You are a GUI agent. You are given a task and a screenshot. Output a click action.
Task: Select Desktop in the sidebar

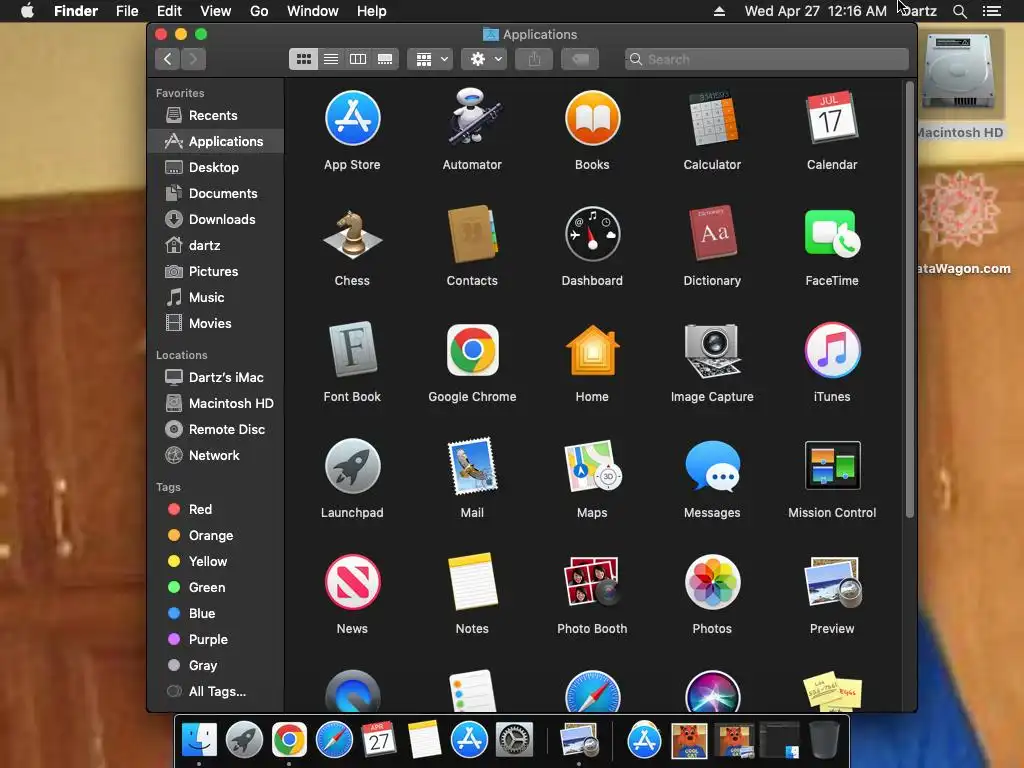tap(216, 168)
